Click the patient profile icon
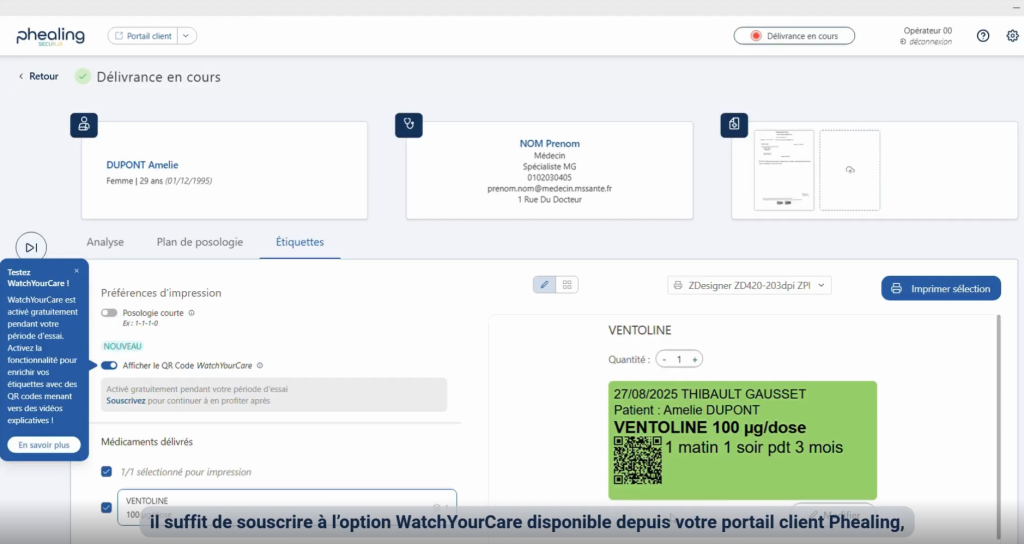 pyautogui.click(x=84, y=125)
